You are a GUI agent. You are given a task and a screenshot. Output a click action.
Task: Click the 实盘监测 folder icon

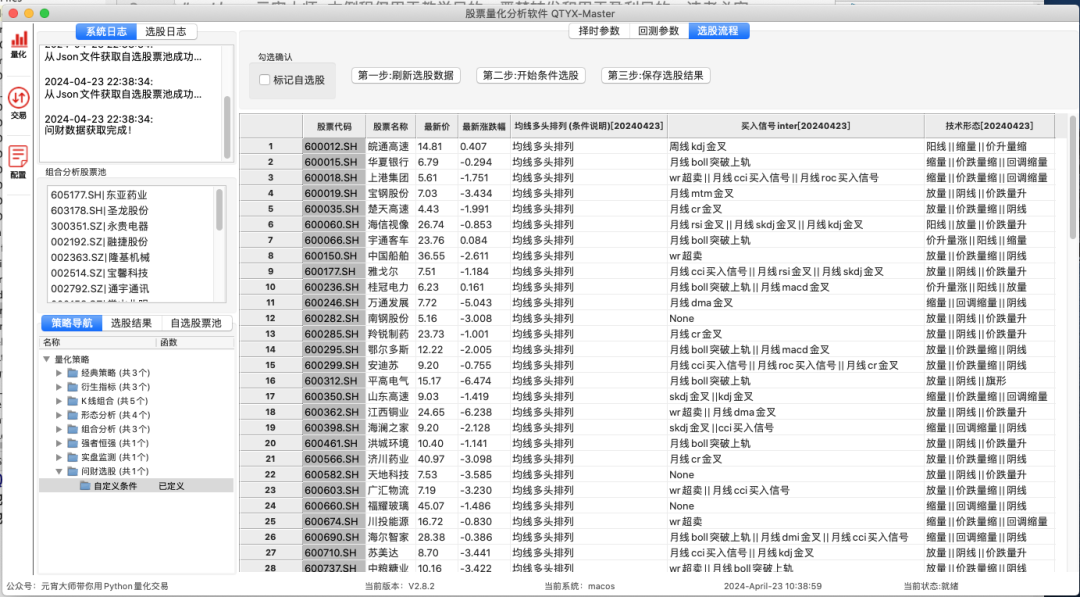(x=72, y=457)
